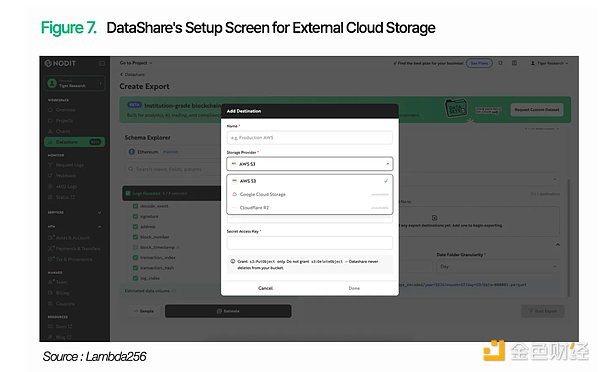This screenshot has width=600, height=372.
Task: Collapse the sidebar using the panel icon
Action: [102, 64]
